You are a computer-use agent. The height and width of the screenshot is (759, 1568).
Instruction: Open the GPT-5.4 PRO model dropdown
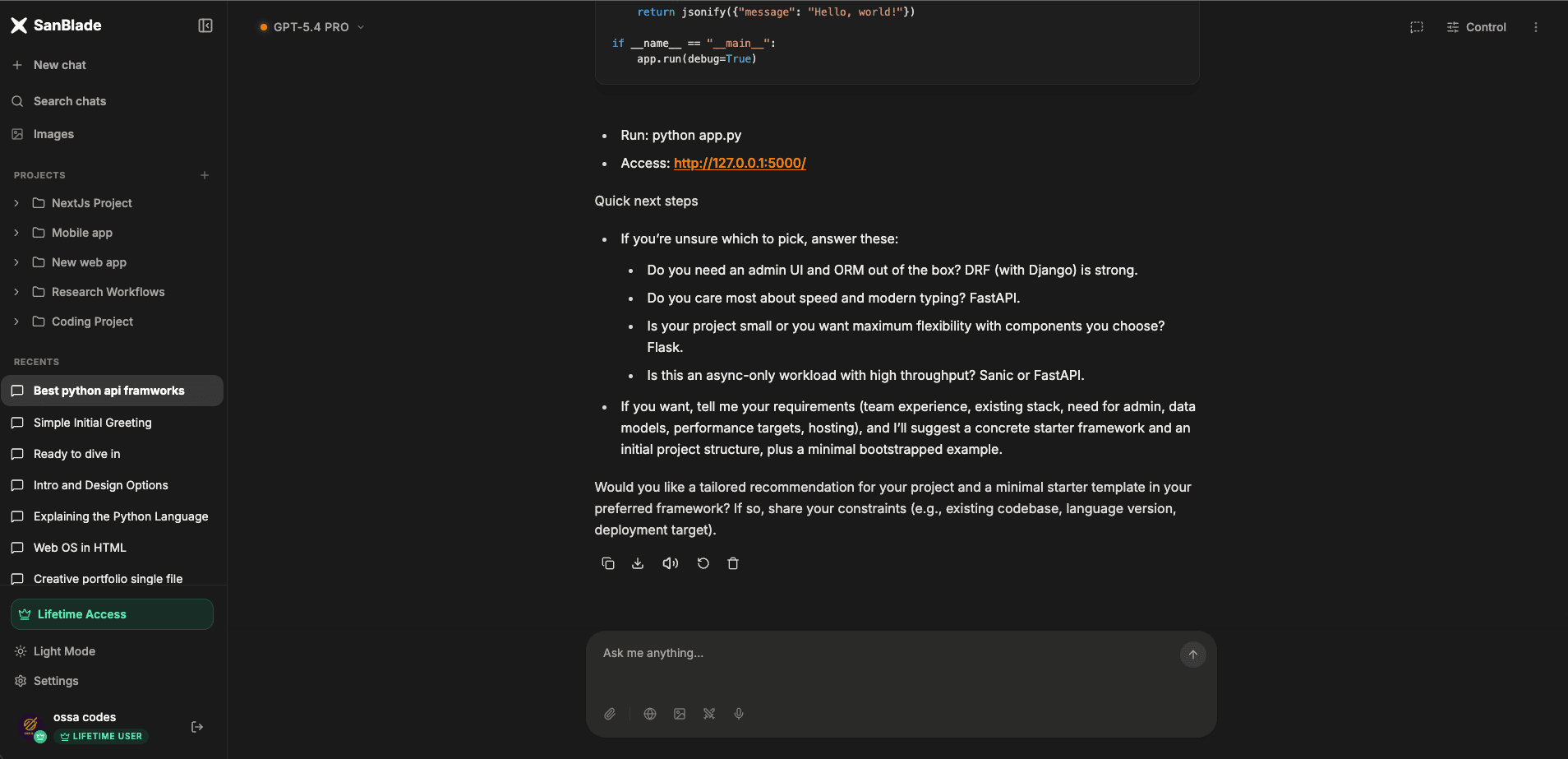click(311, 26)
